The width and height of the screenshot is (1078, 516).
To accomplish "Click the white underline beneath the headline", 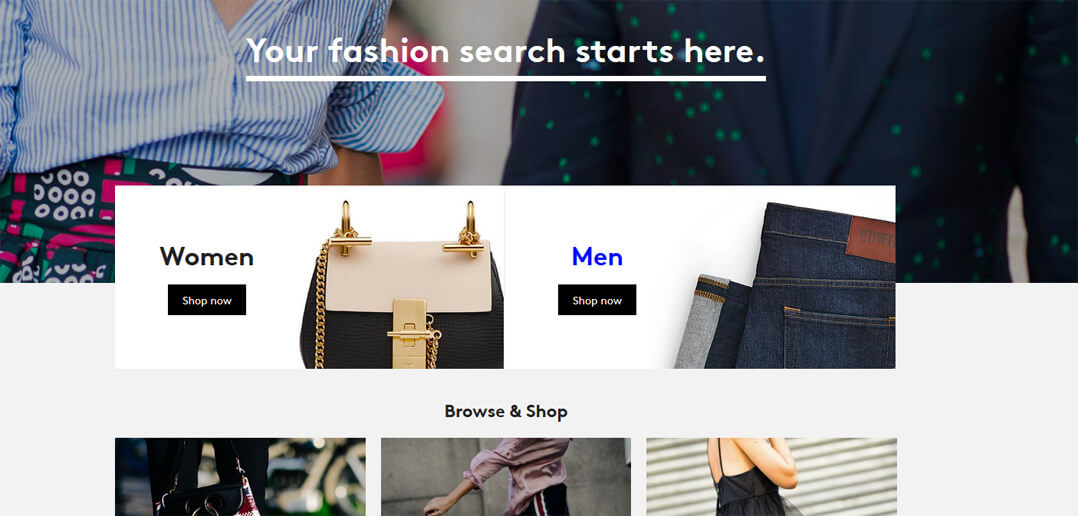I will (506, 78).
